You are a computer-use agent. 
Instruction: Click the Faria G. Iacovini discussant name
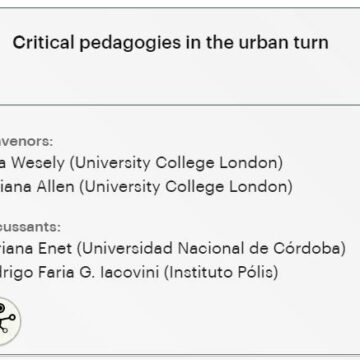pos(79,273)
